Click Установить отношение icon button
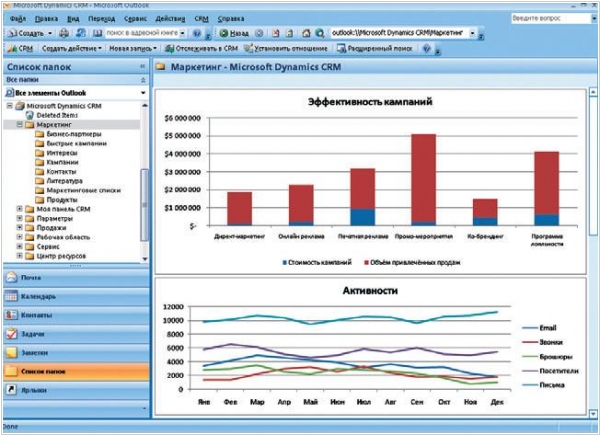Image resolution: width=600 pixels, height=435 pixels. coord(286,49)
